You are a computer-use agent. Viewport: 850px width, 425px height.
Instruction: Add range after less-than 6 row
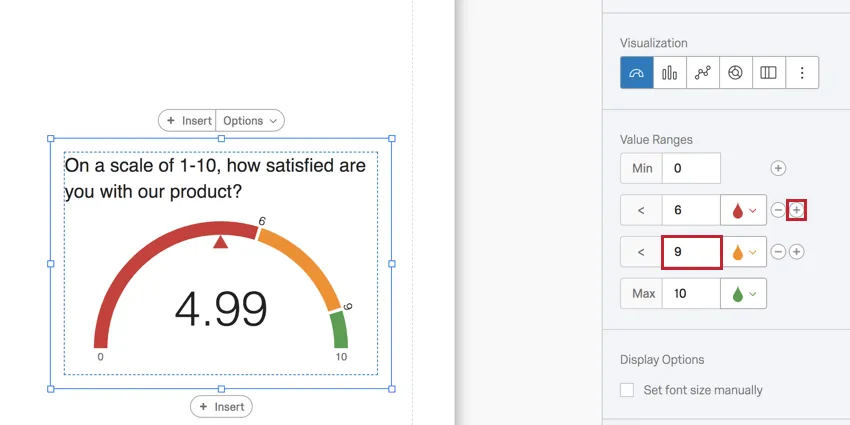coord(797,210)
